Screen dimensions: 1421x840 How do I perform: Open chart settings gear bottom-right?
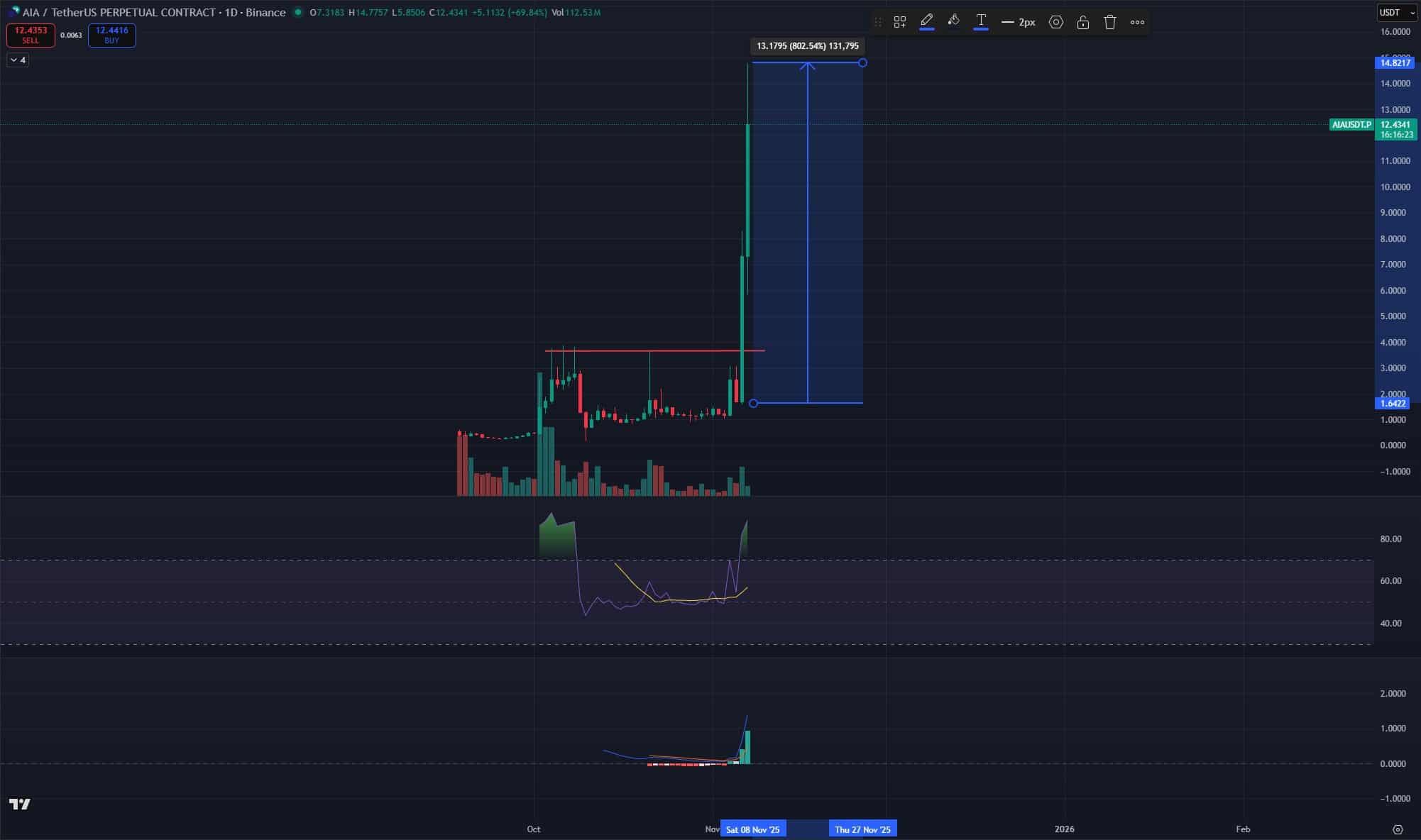click(1398, 829)
